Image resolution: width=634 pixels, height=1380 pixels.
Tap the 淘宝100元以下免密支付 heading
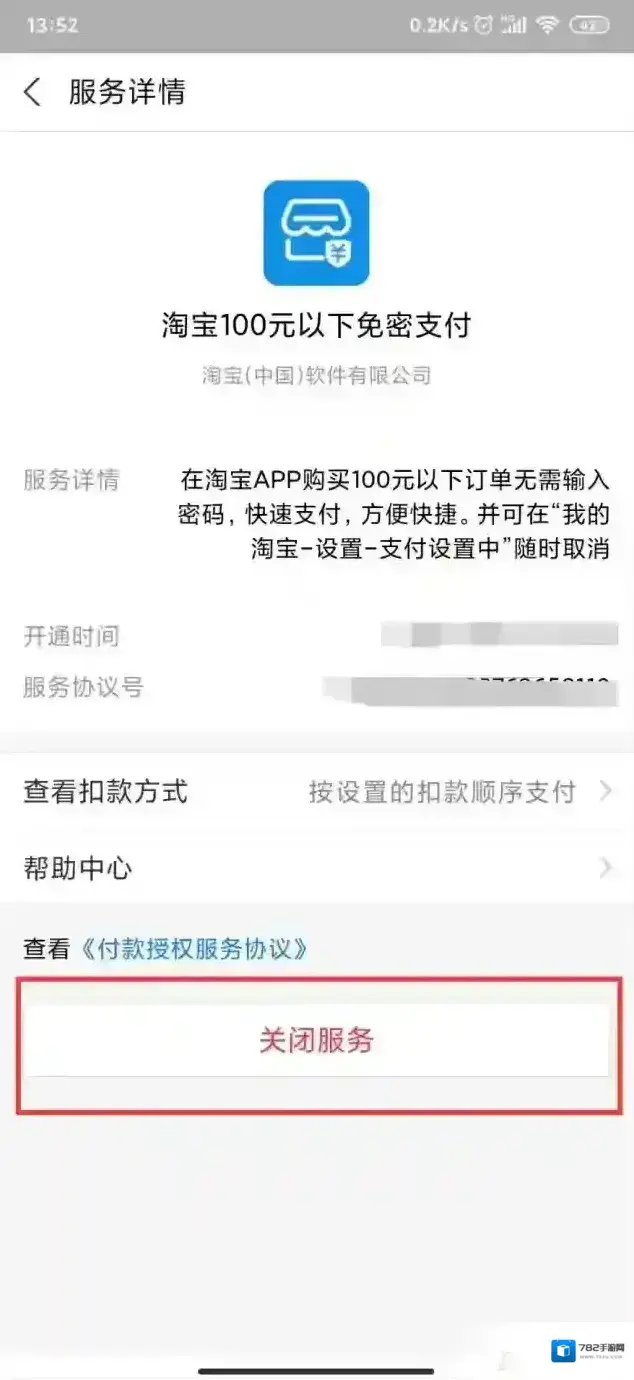coord(316,326)
